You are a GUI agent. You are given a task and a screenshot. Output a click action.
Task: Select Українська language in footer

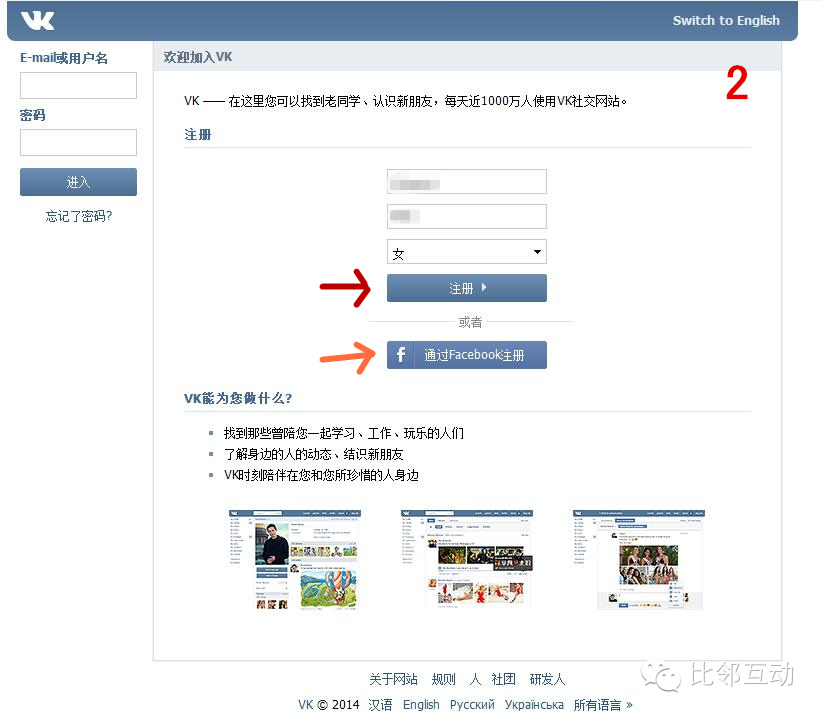(534, 704)
